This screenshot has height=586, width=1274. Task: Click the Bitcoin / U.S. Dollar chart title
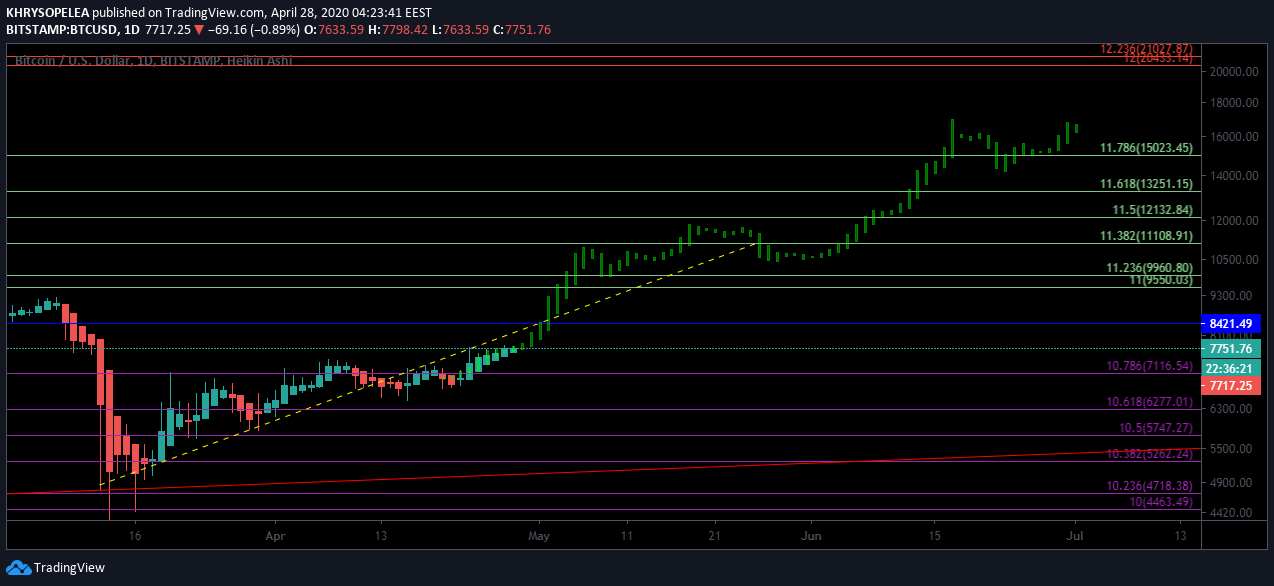coord(153,61)
